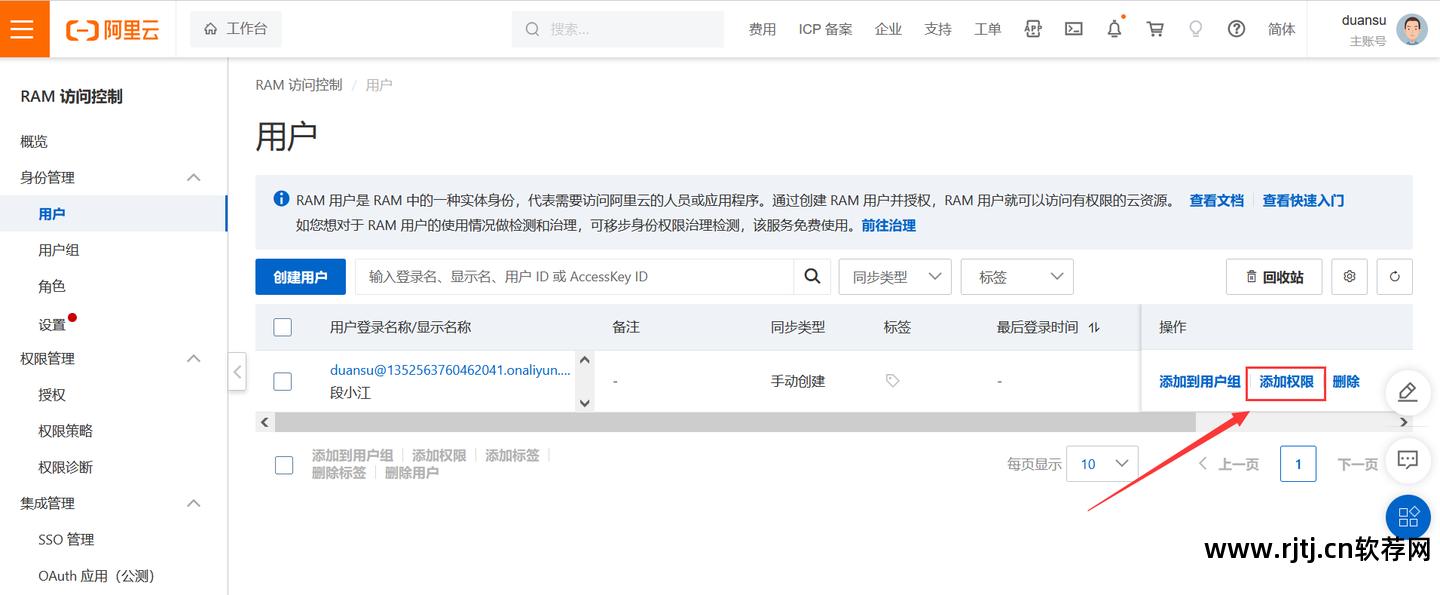The image size is (1440, 595).
Task: Collapse the 权限管理 section
Action: (x=194, y=358)
